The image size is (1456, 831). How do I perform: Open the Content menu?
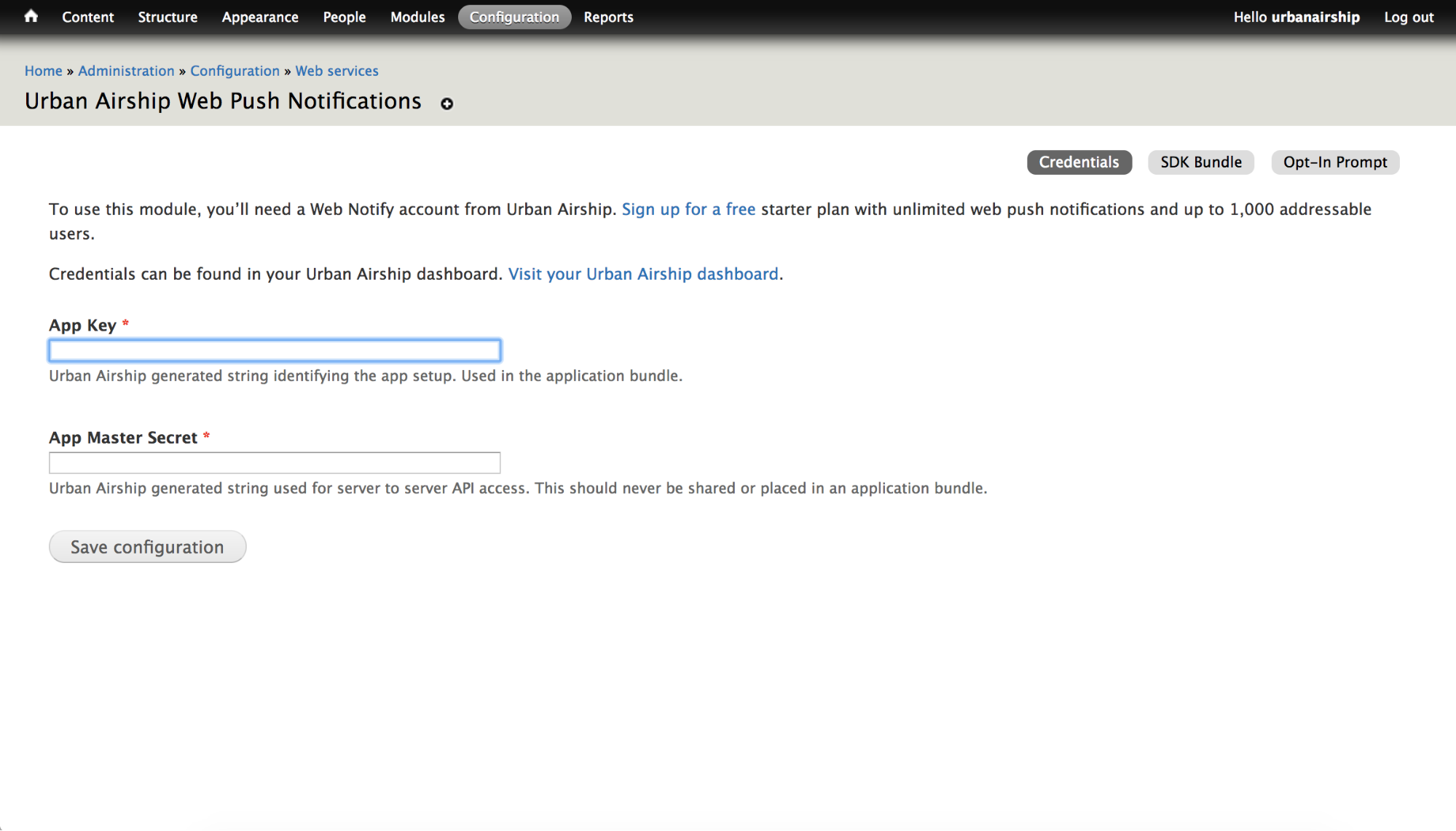pyautogui.click(x=87, y=17)
